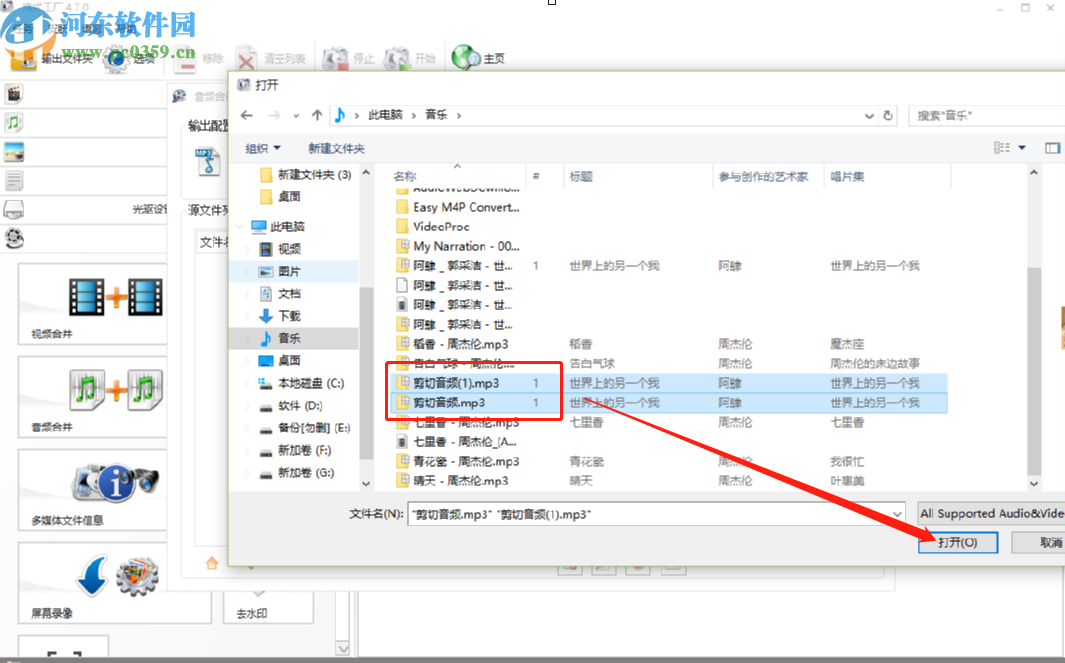
Task: Expand the address bar history dropdown
Action: coord(869,115)
